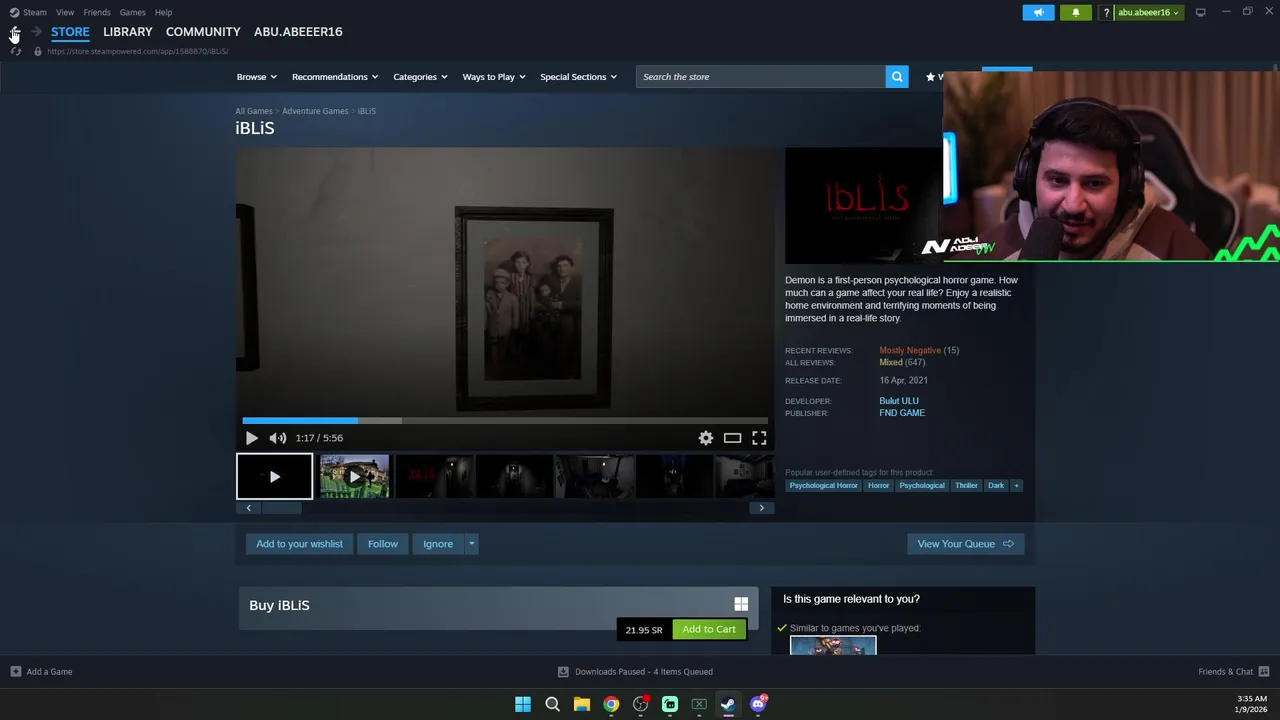
Task: Open the Games menu
Action: coord(132,12)
